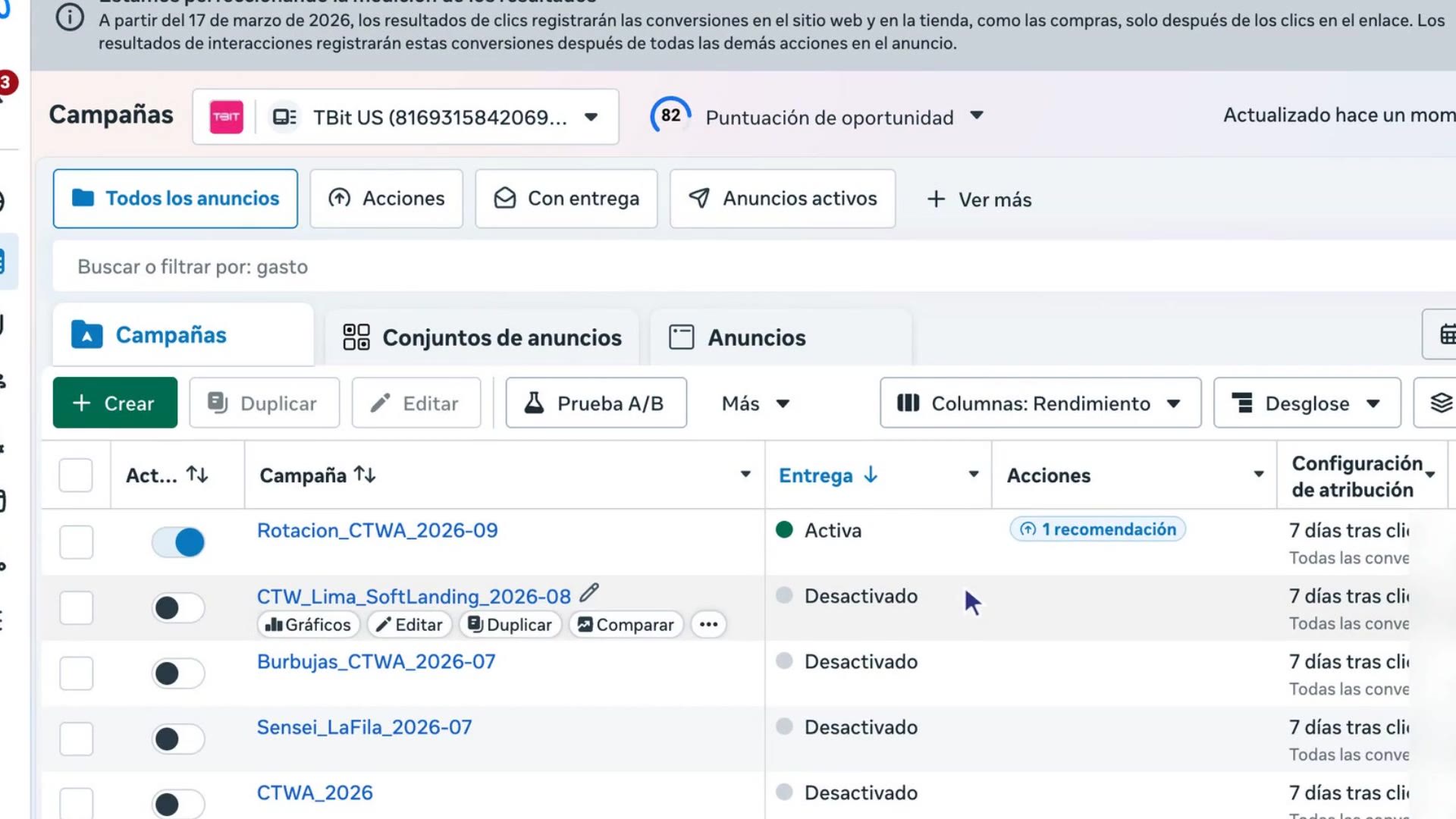Check the Burbujas_CTWA_2026-07 row checkbox
The image size is (1456, 819).
76,673
